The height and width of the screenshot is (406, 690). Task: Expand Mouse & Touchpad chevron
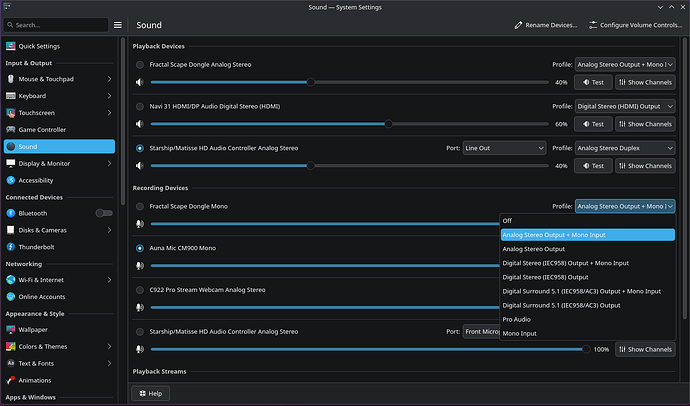109,79
